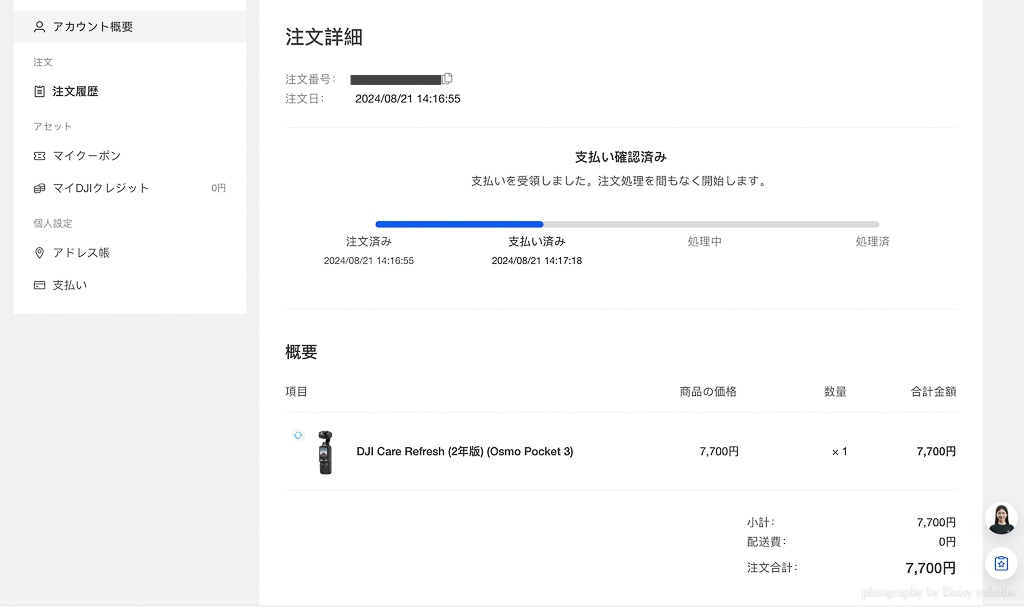Screen dimensions: 1024x607
Task: Click the 支払い確認済み status heading
Action: click(620, 157)
